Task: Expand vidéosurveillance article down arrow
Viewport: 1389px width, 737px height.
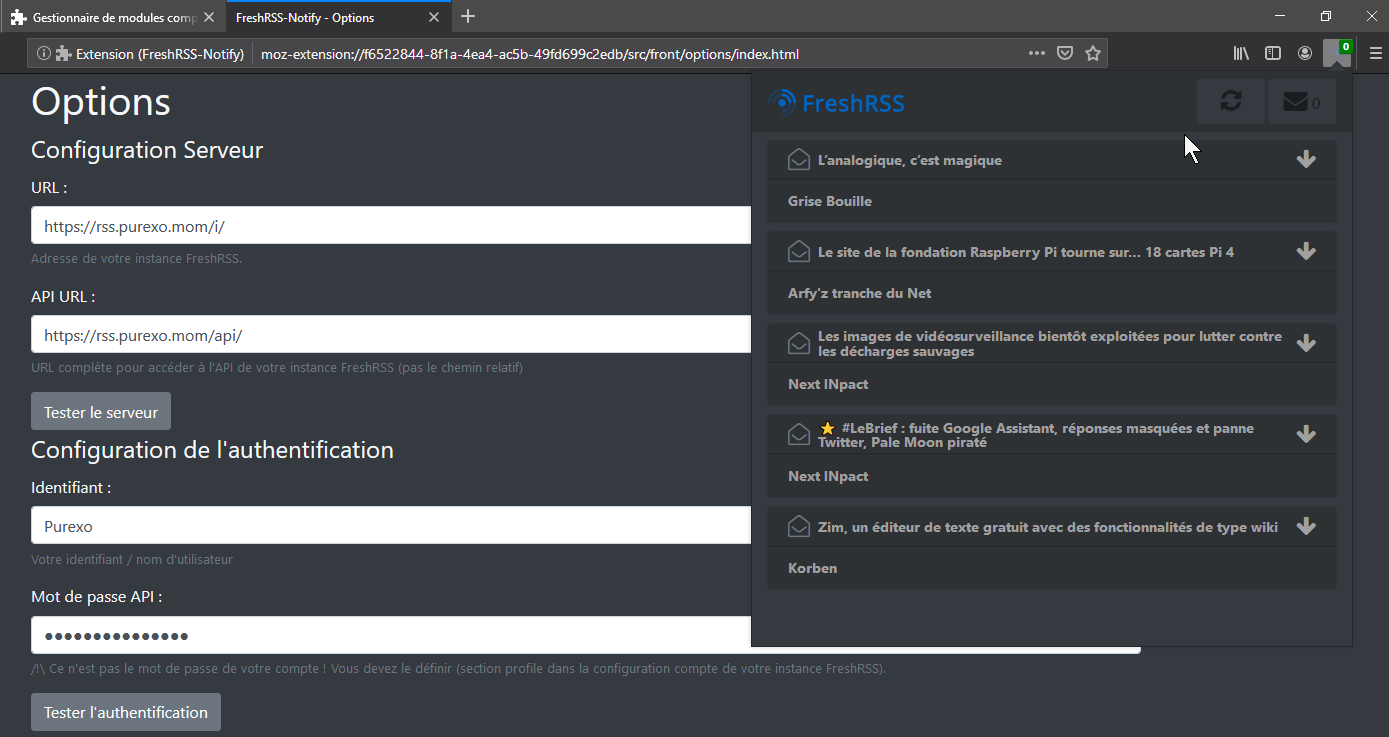Action: (x=1306, y=343)
